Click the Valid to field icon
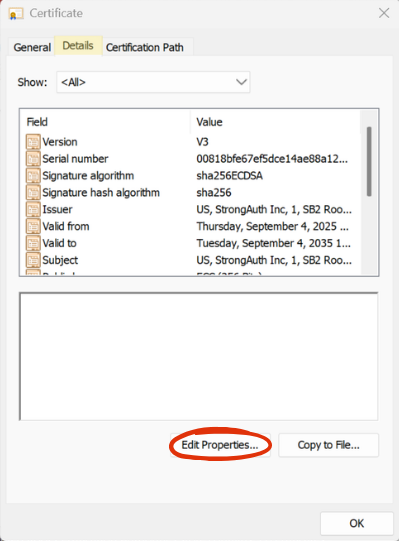 click(x=33, y=243)
